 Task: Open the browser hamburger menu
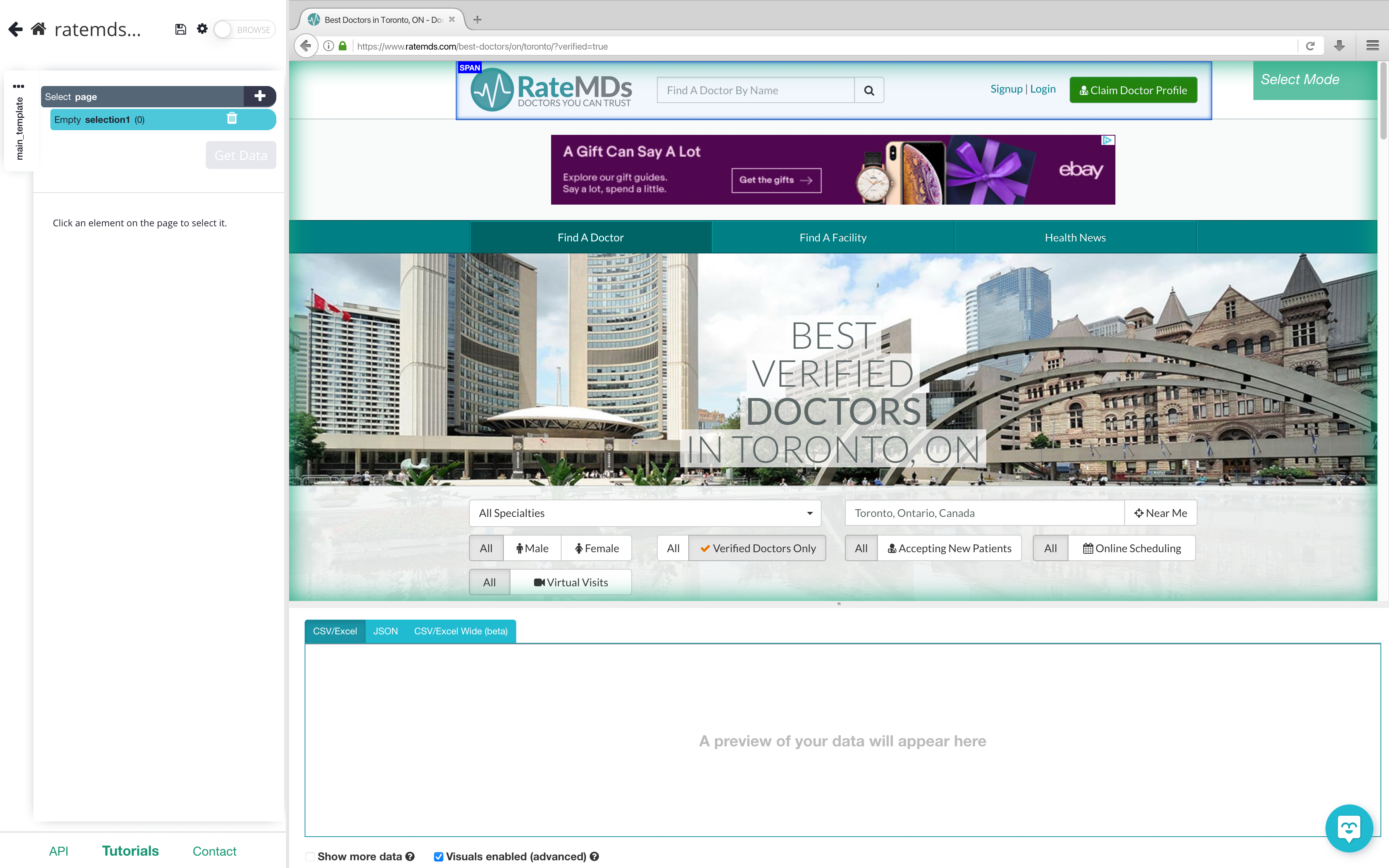(1372, 46)
